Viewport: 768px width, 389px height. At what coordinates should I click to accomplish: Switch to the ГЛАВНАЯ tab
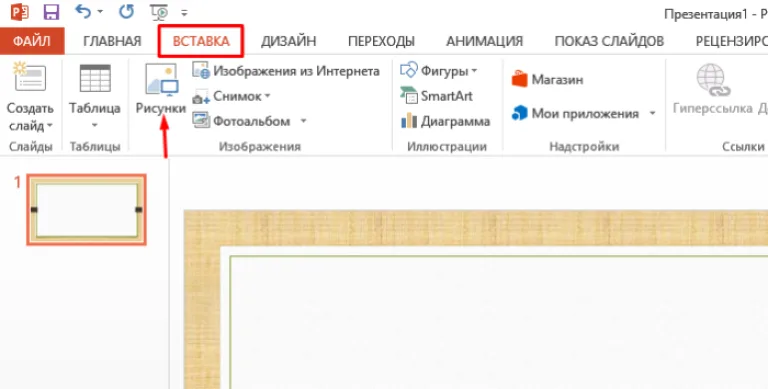112,41
